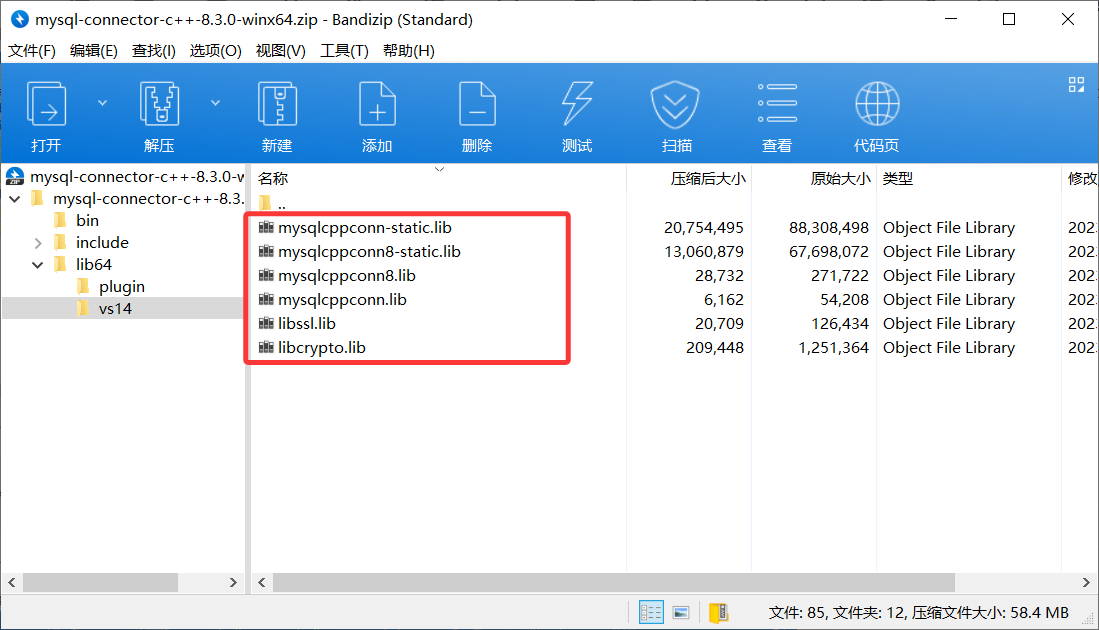Click the View (查看) list icon

tap(777, 104)
